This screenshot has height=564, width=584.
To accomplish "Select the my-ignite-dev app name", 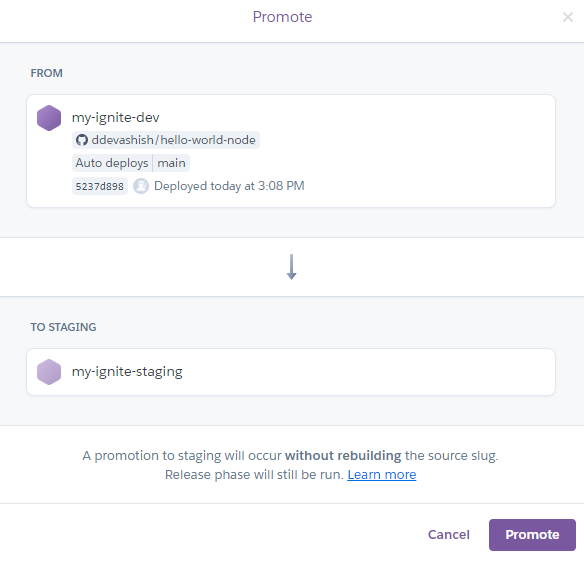I will pyautogui.click(x=115, y=117).
